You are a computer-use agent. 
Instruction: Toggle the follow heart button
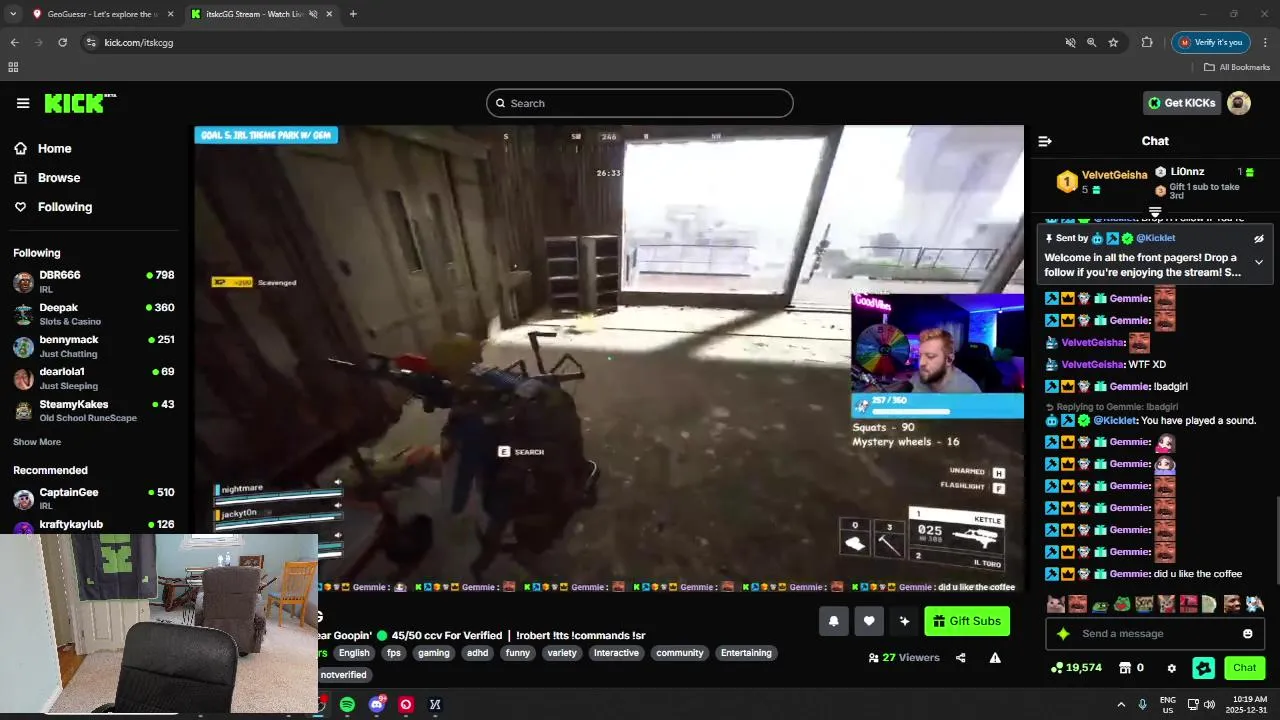coord(869,621)
